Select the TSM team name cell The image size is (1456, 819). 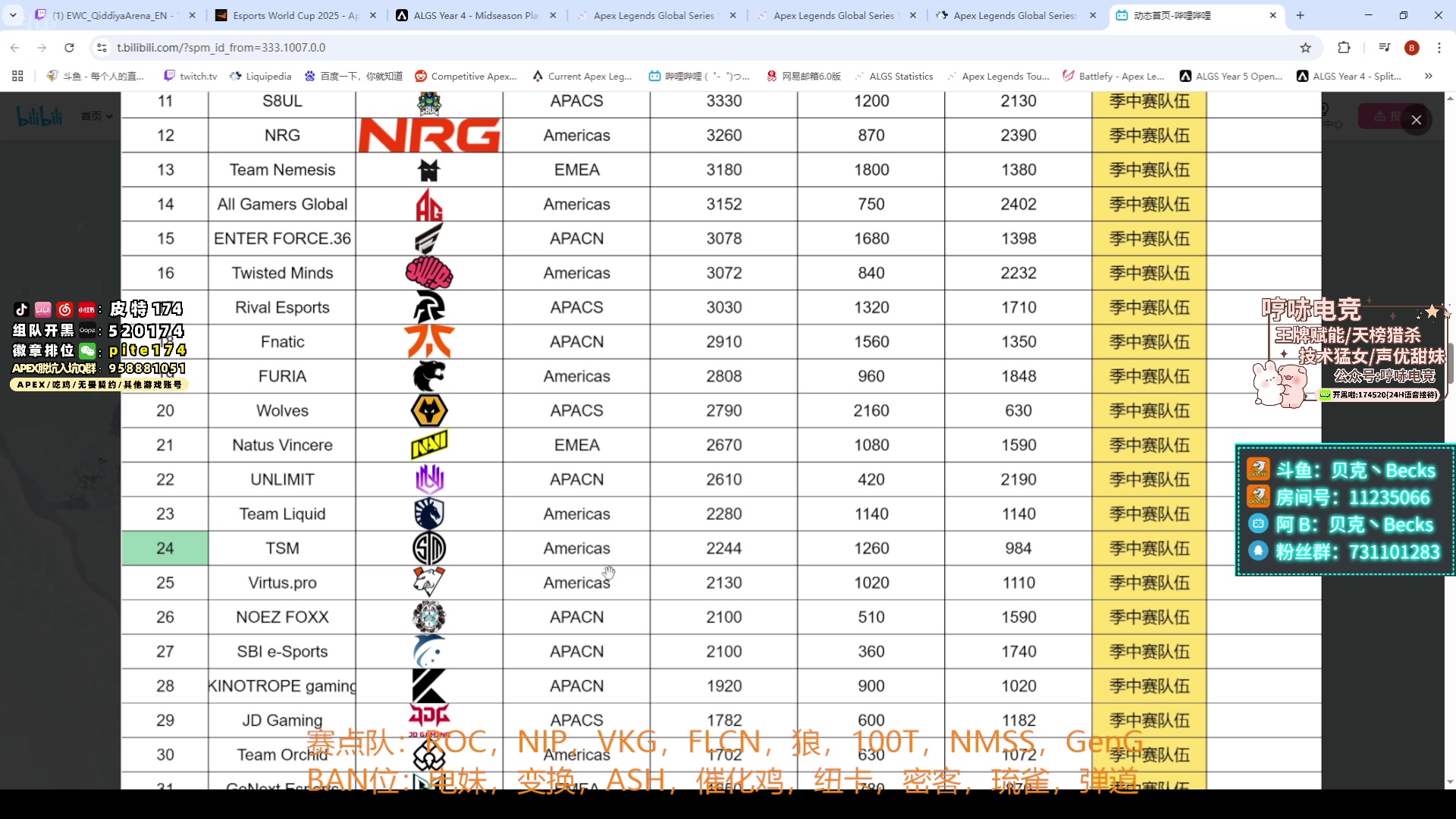coord(282,548)
